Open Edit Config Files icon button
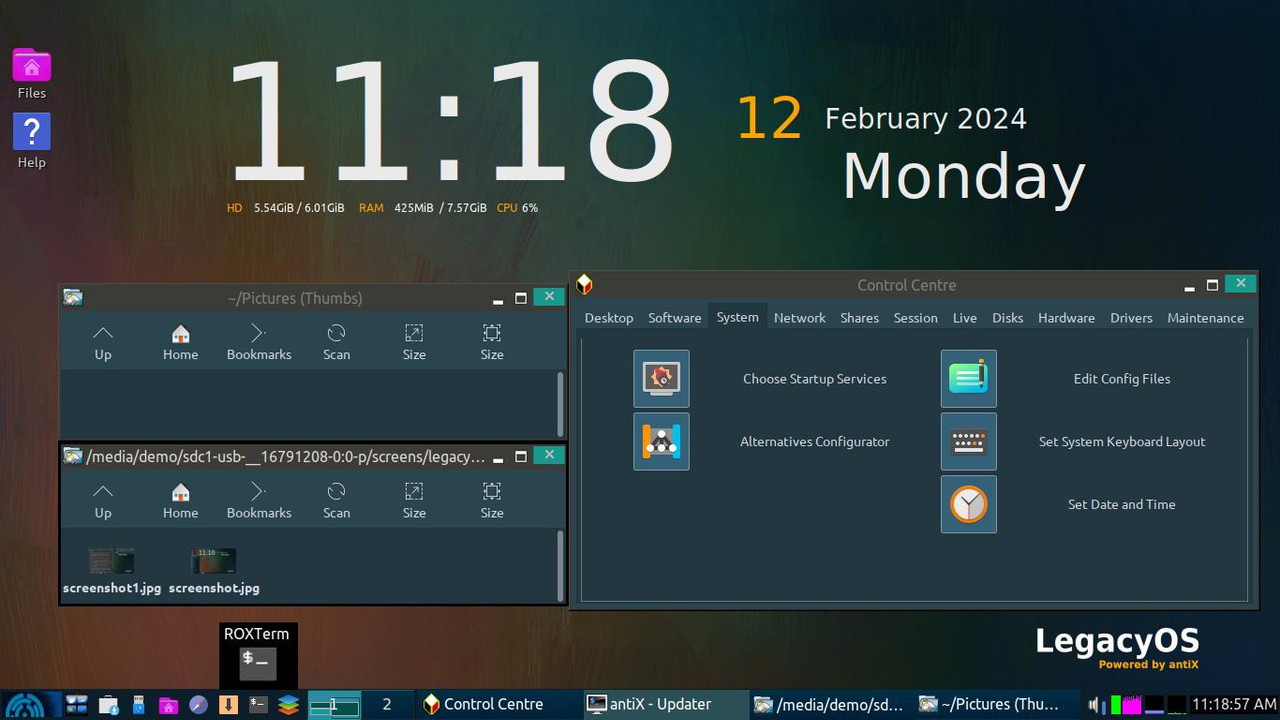 (968, 379)
